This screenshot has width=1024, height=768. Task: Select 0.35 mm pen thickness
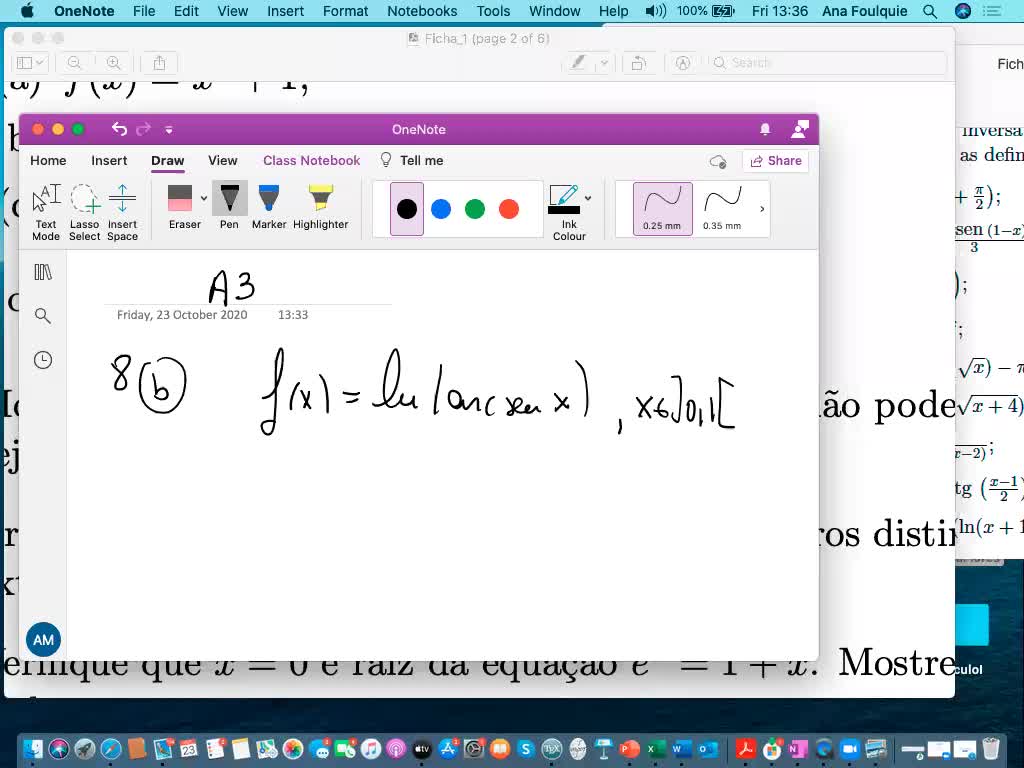[x=722, y=209]
